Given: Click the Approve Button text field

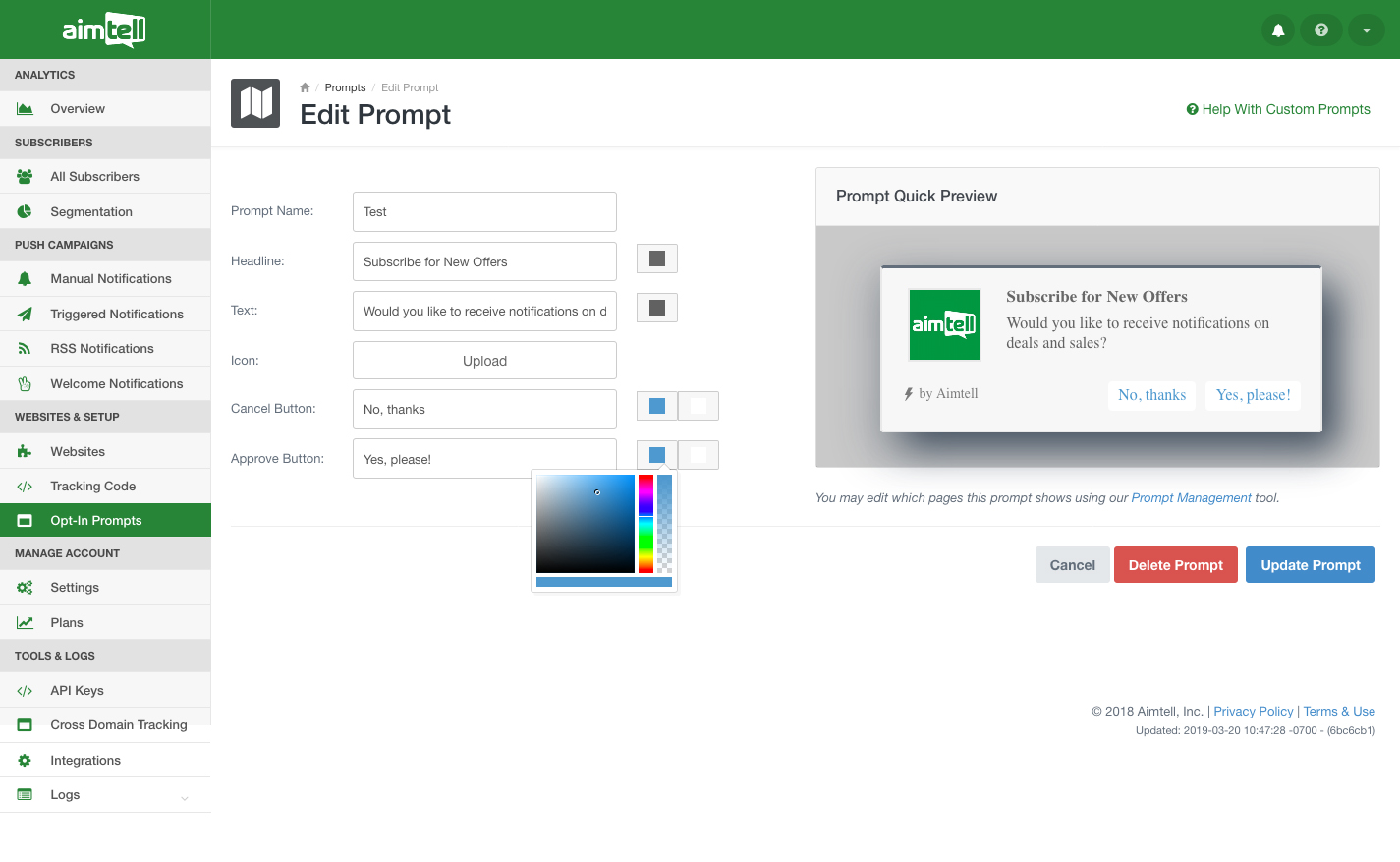Looking at the screenshot, I should pos(484,459).
